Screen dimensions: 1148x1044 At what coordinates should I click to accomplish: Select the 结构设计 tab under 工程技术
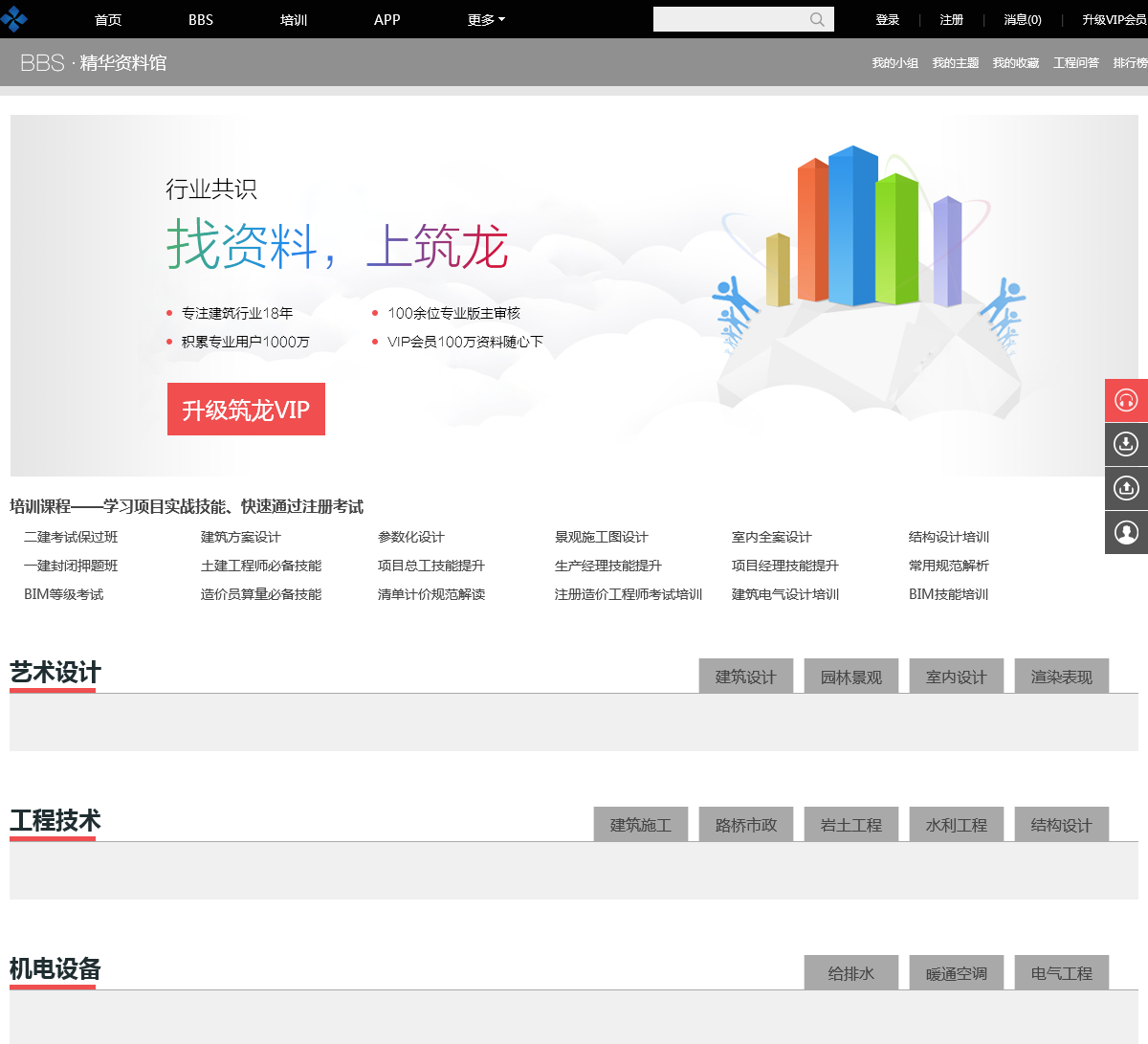coord(1062,825)
